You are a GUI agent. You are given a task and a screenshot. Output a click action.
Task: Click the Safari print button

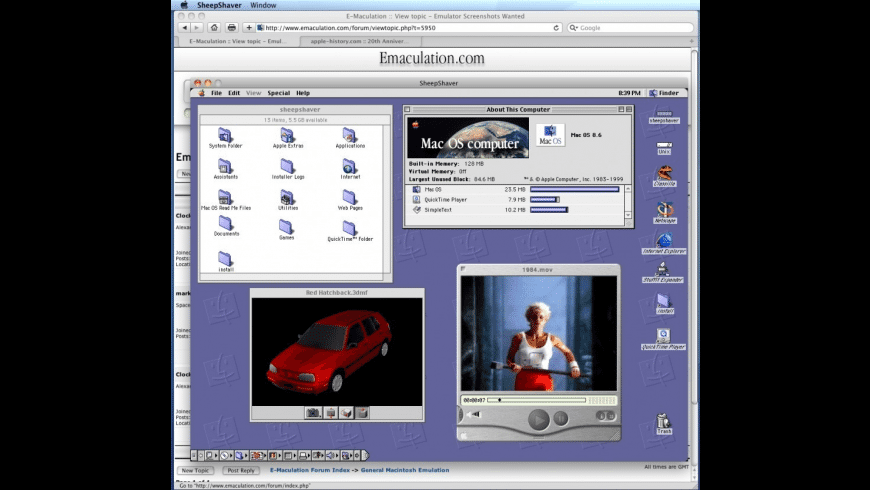231,27
